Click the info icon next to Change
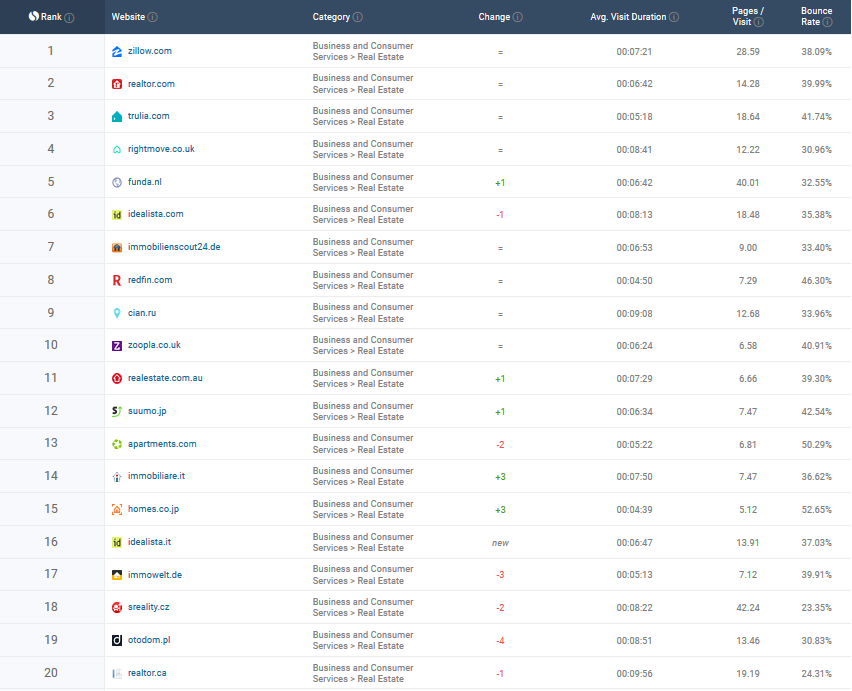Viewport: 852px width, 691px height. 518,17
